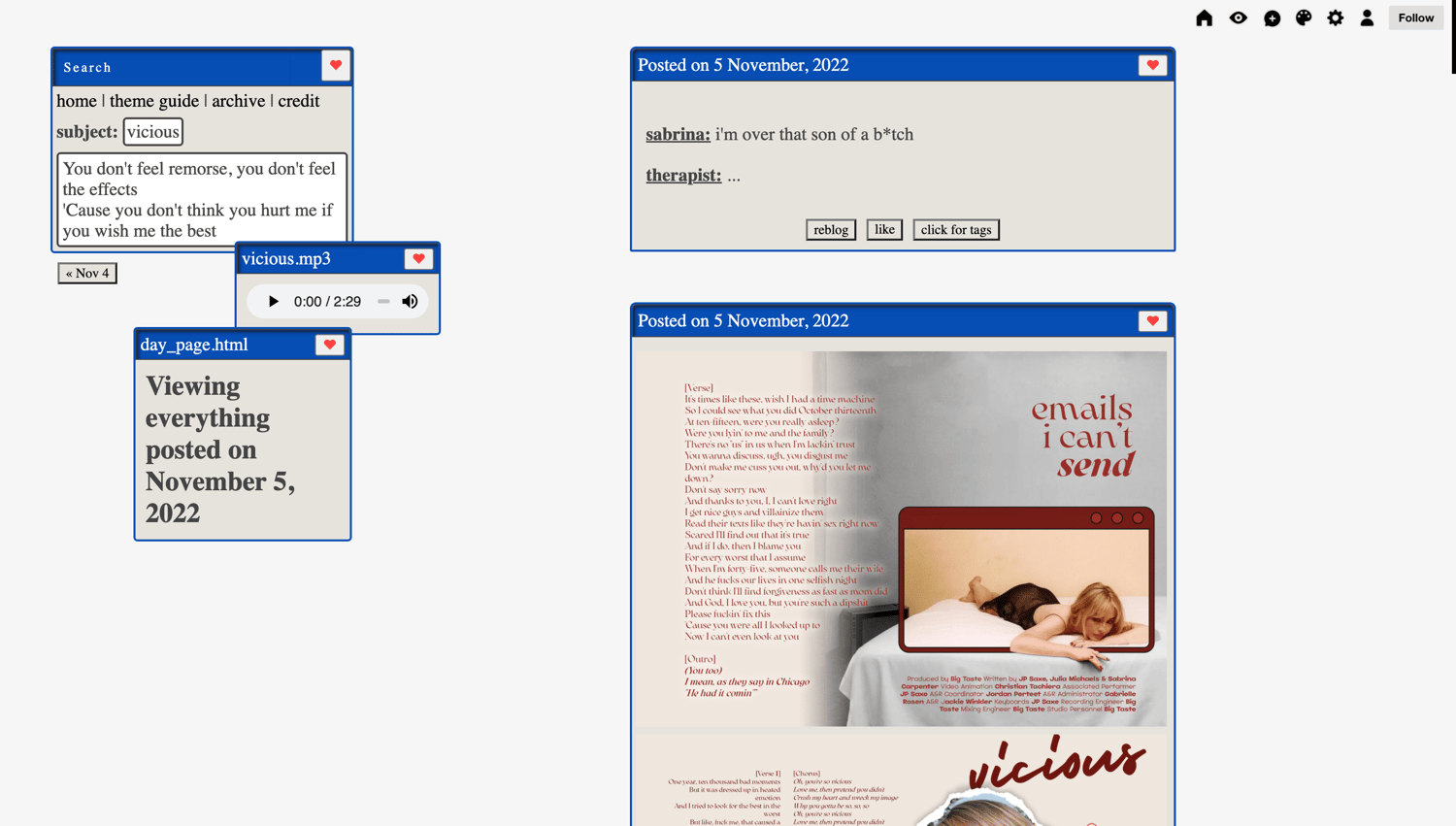Viewport: 1456px width, 826px height.
Task: Click the 'therapist:' label
Action: coord(684,175)
